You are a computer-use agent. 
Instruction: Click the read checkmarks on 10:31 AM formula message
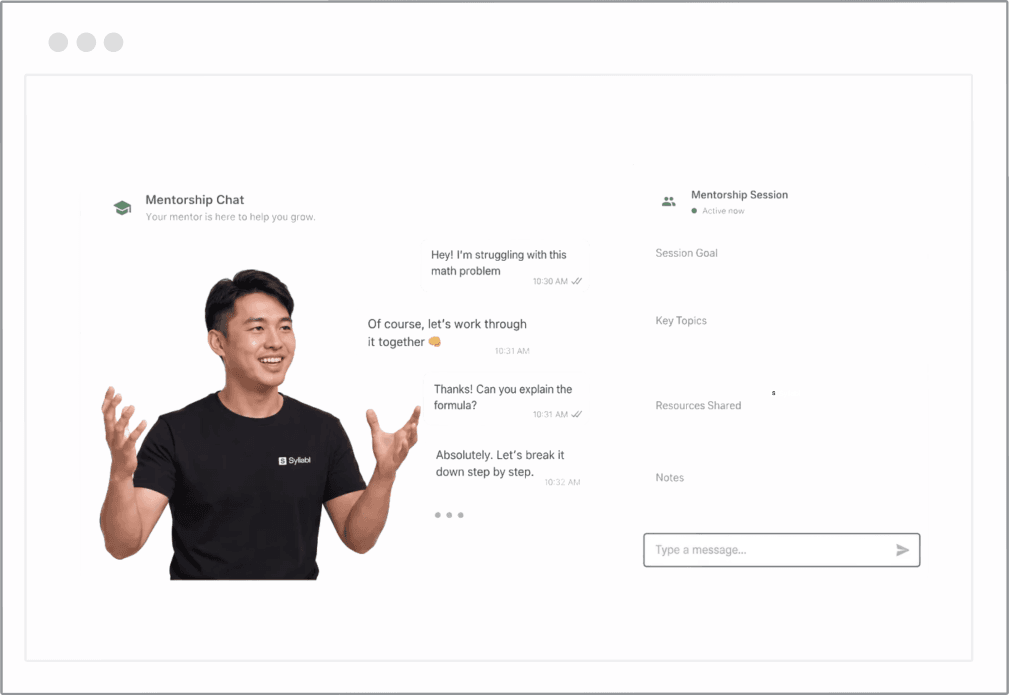pos(577,414)
